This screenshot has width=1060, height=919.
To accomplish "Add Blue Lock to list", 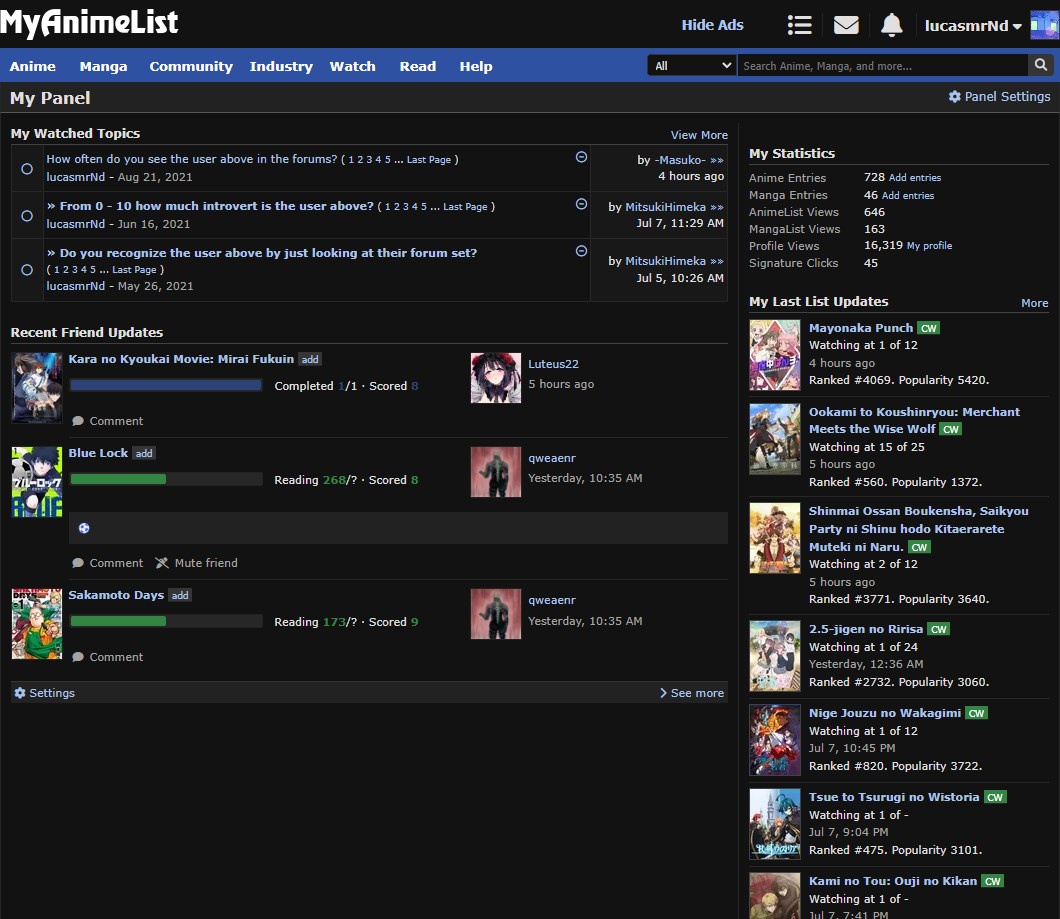I will (143, 453).
